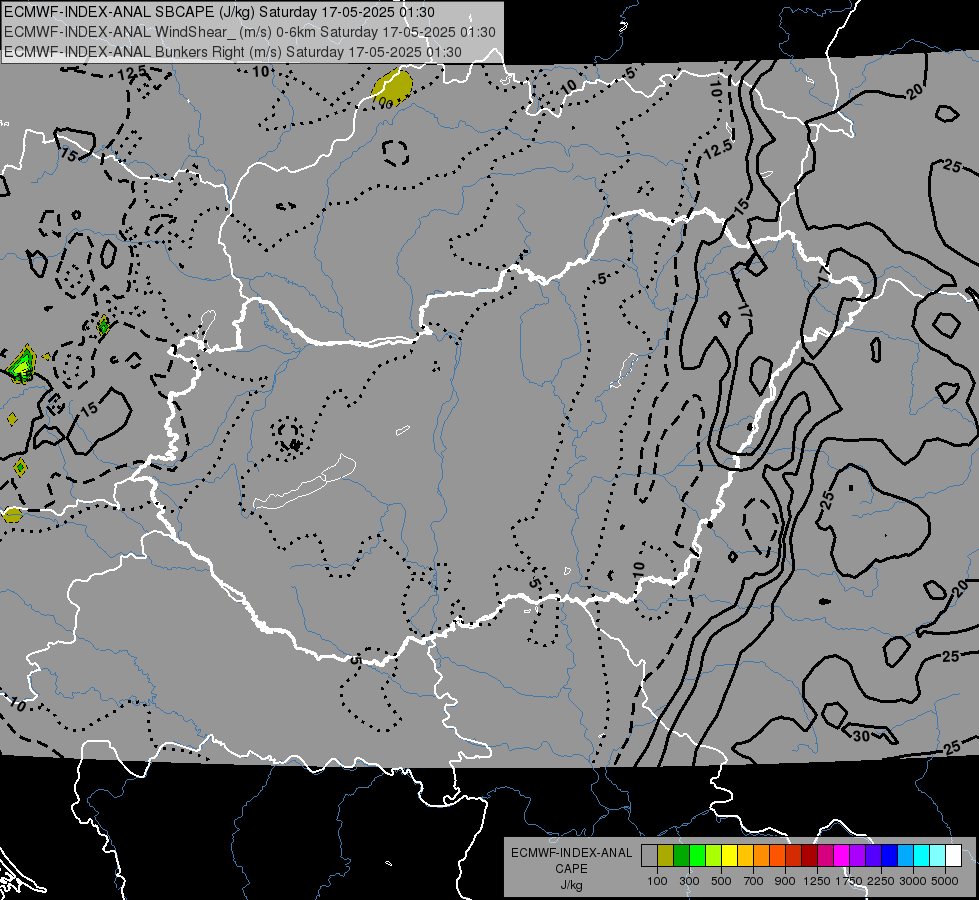
Task: Pick the pure yellow legend swatch
Action: click(x=729, y=856)
